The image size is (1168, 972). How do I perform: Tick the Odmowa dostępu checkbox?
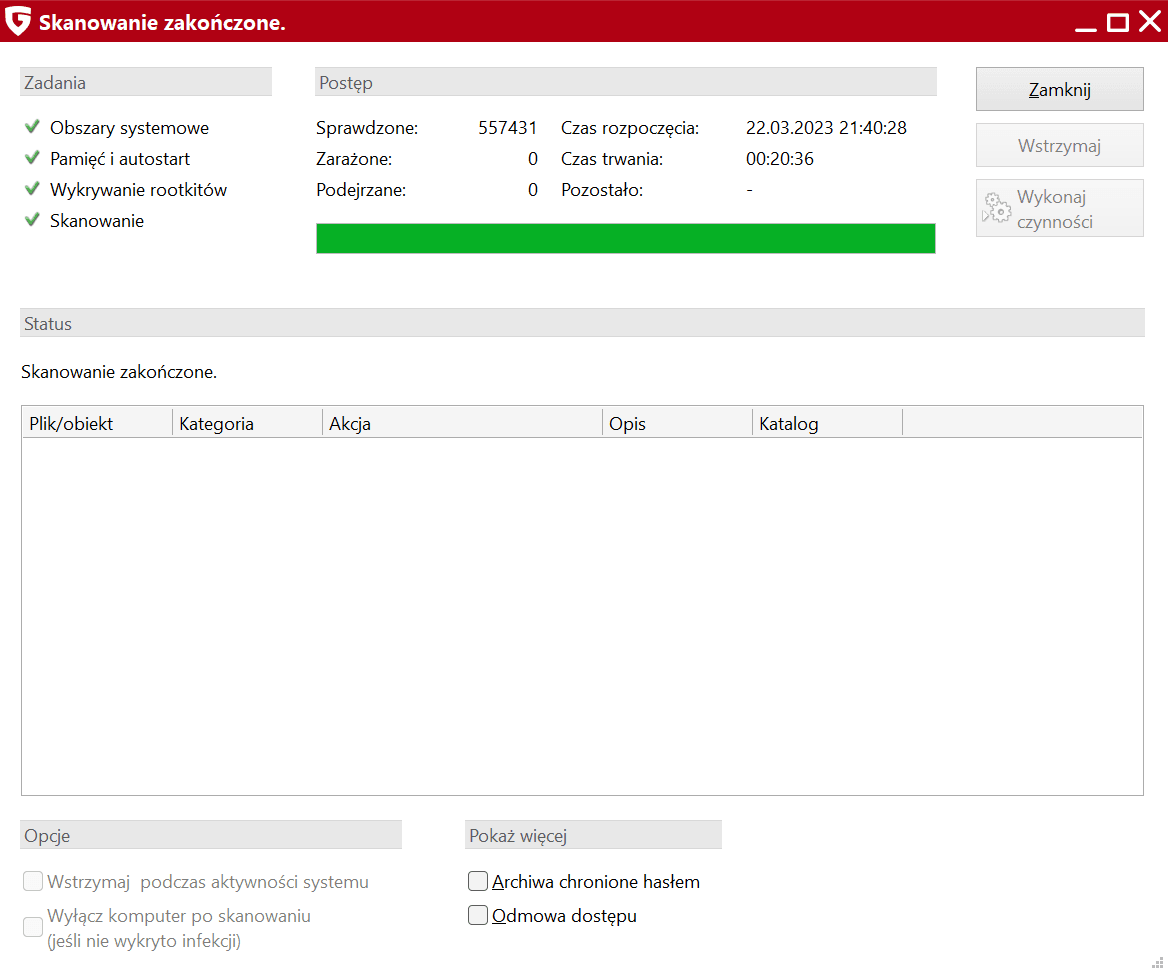(478, 915)
